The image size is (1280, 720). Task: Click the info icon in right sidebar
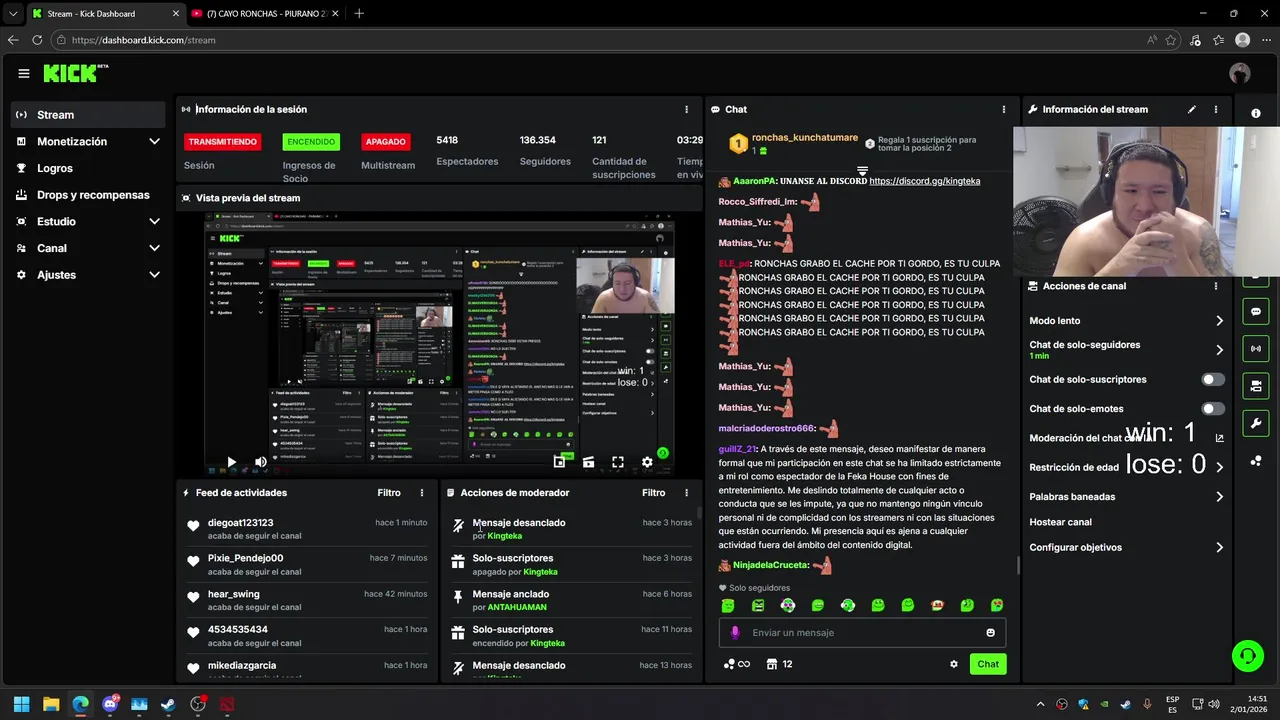(1256, 114)
